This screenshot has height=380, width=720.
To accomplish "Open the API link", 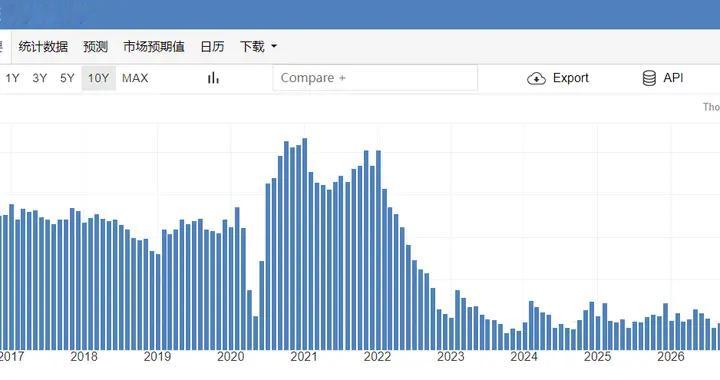I will [673, 78].
